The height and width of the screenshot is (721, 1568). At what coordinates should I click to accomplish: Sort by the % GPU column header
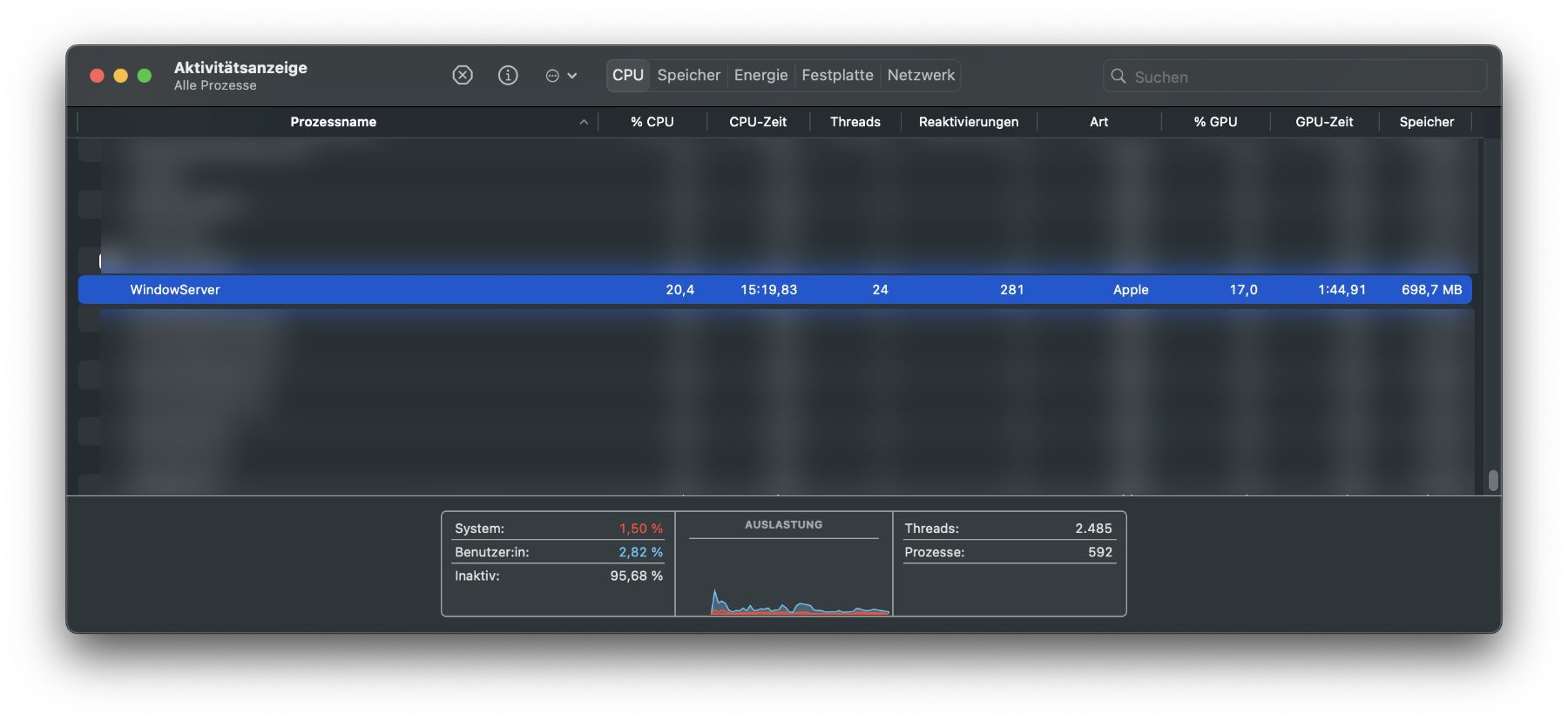tap(1215, 122)
